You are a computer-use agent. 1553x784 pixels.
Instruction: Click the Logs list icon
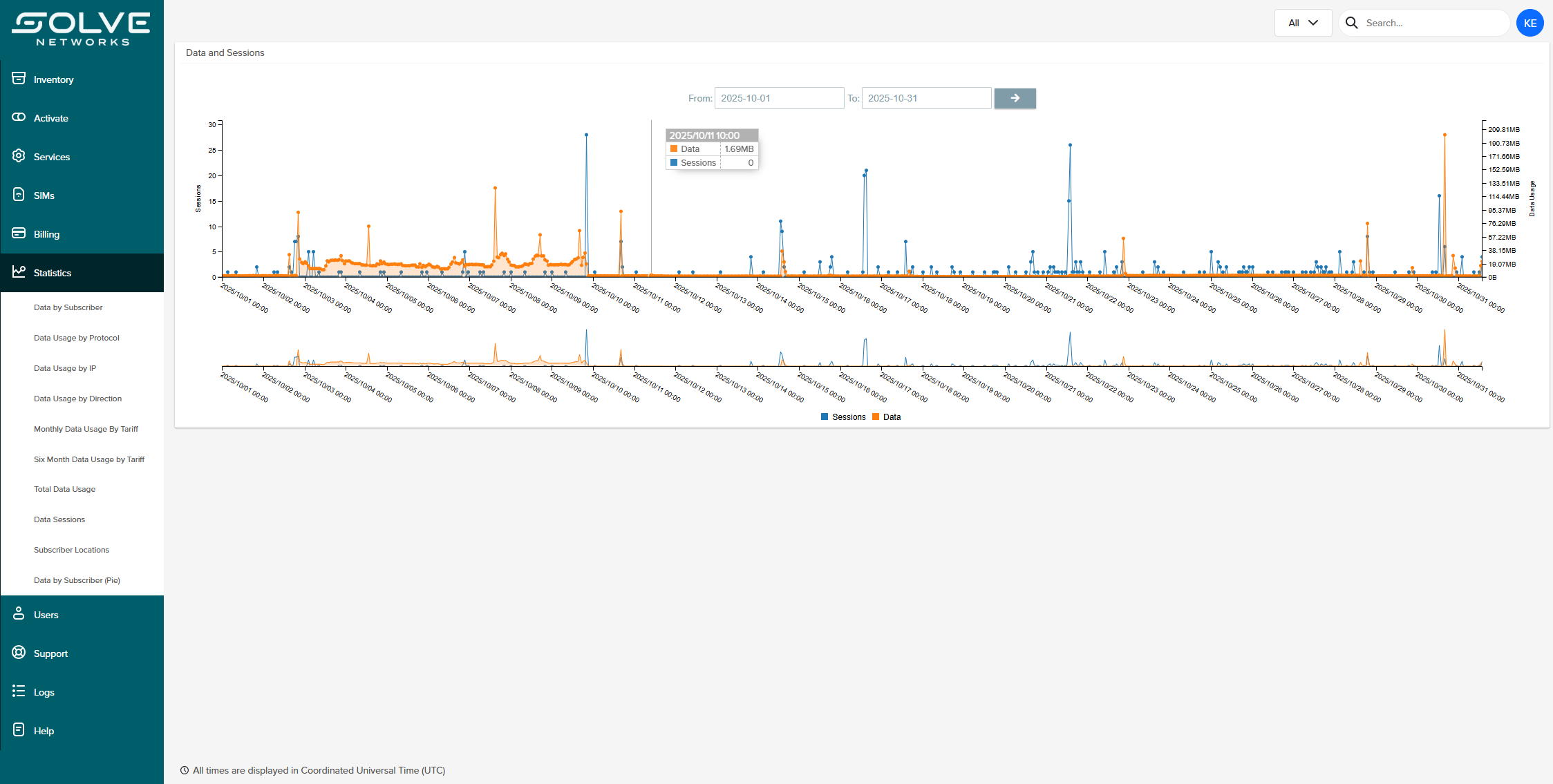click(x=19, y=691)
